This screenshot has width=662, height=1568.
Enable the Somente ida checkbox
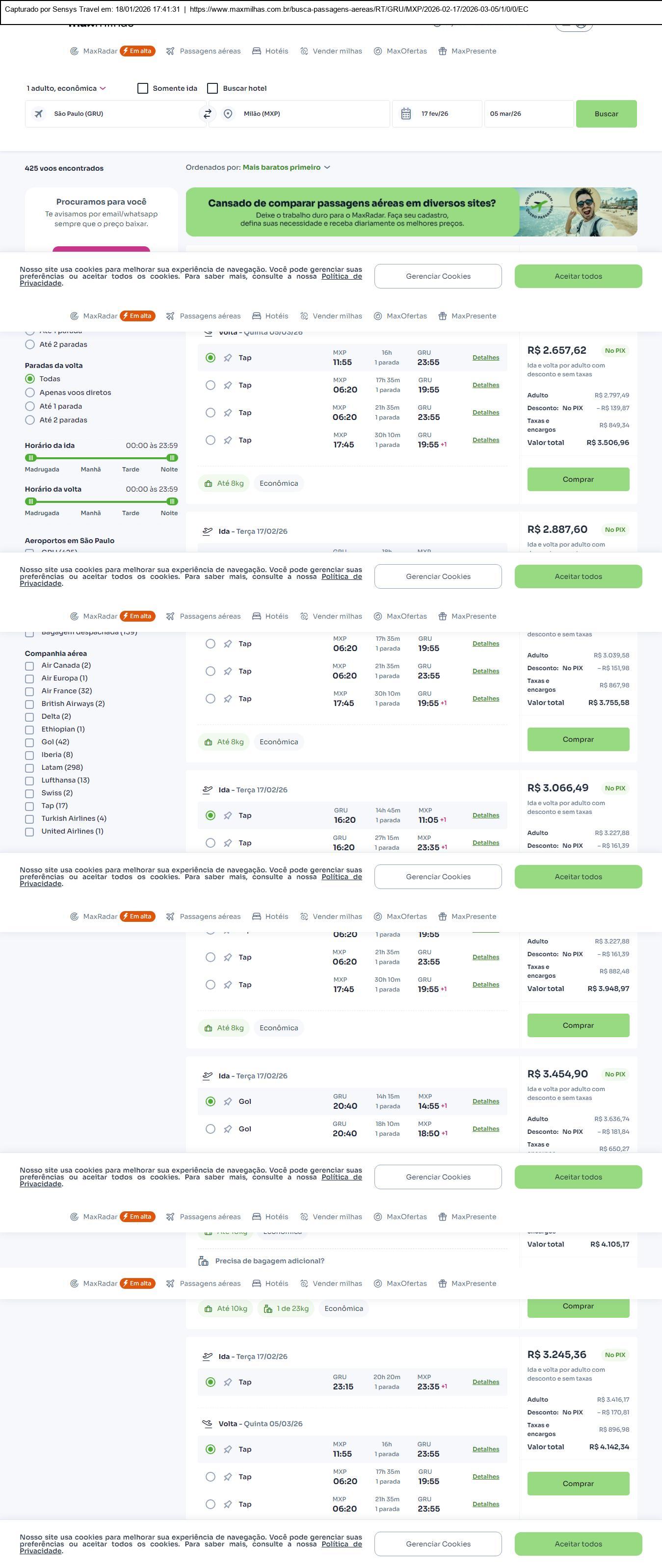point(143,88)
